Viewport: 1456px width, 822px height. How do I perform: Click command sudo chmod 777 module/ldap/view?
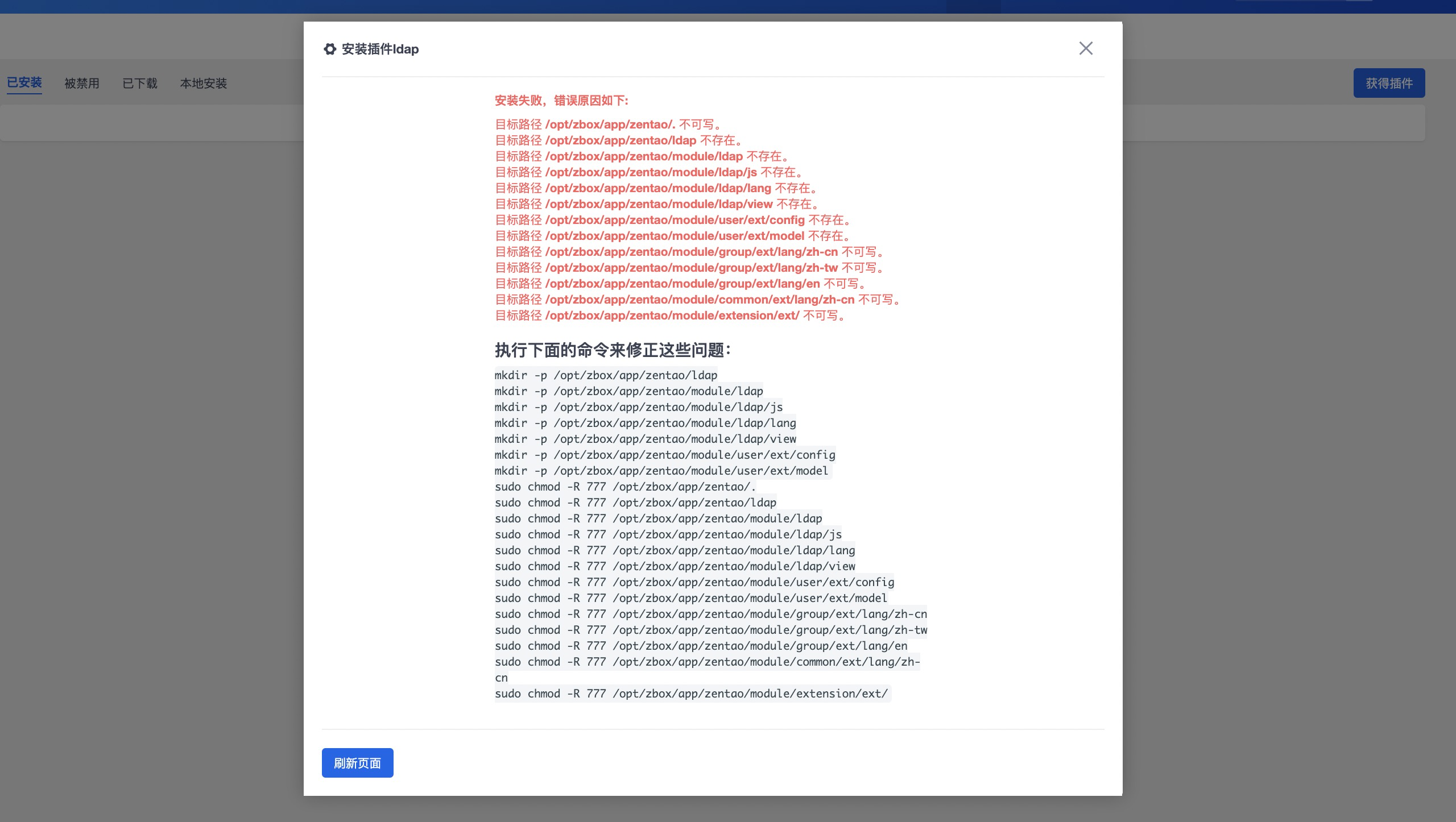[675, 566]
